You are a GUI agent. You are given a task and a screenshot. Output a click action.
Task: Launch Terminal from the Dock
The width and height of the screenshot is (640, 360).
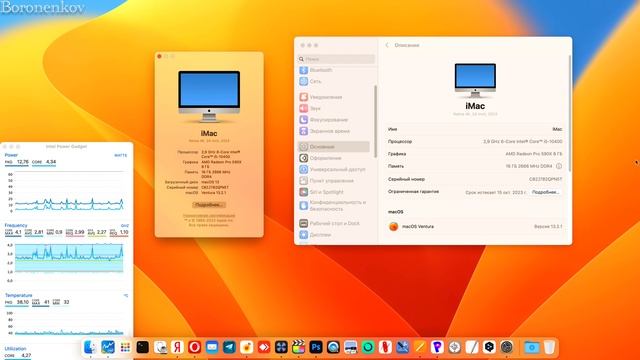142,347
